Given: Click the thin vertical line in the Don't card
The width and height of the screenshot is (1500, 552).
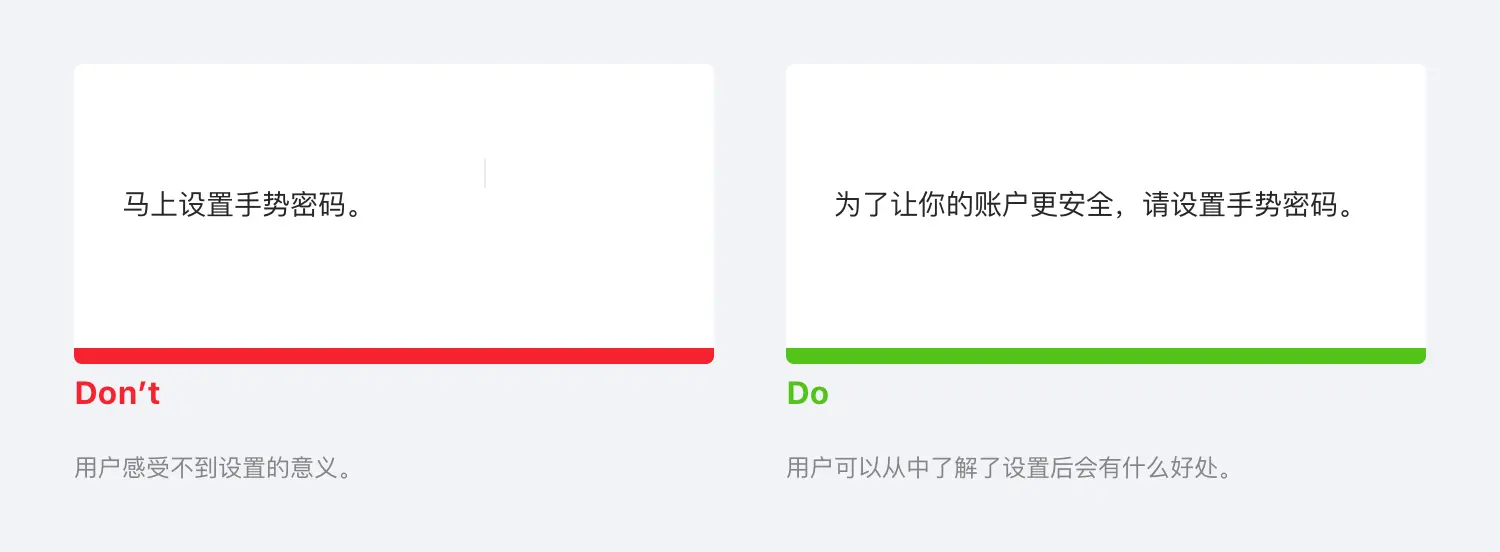Looking at the screenshot, I should (x=485, y=173).
